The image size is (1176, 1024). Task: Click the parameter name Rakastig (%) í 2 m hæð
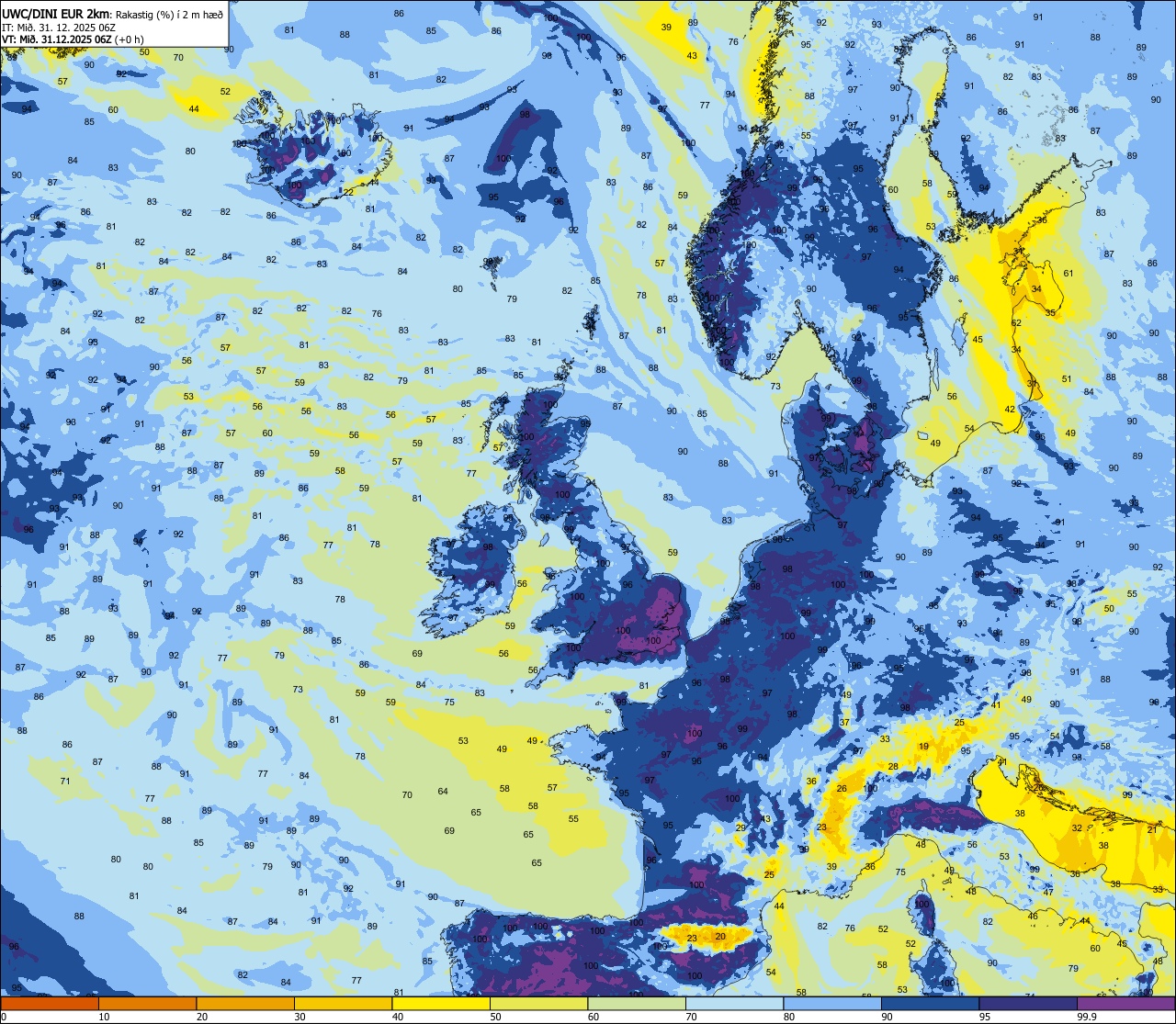(x=169, y=15)
